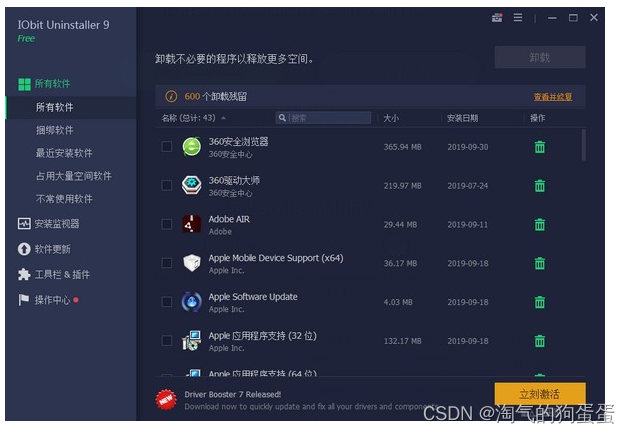Sort the list by 大小 column
The image size is (630, 434).
(391, 118)
